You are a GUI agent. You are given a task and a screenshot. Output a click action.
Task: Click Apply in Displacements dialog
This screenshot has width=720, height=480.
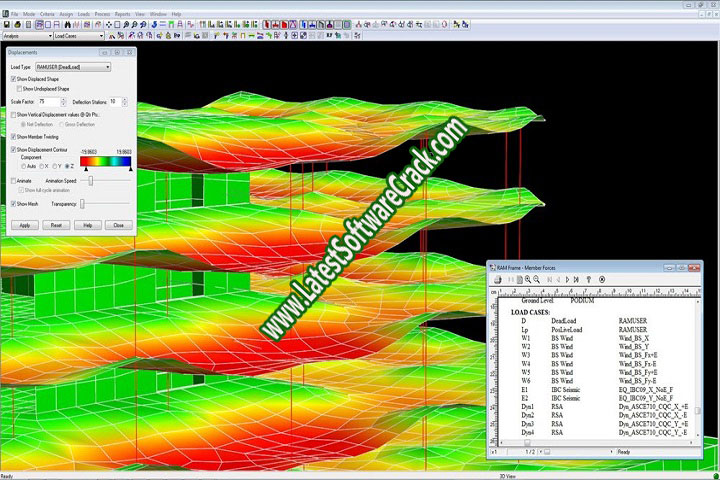pos(25,225)
